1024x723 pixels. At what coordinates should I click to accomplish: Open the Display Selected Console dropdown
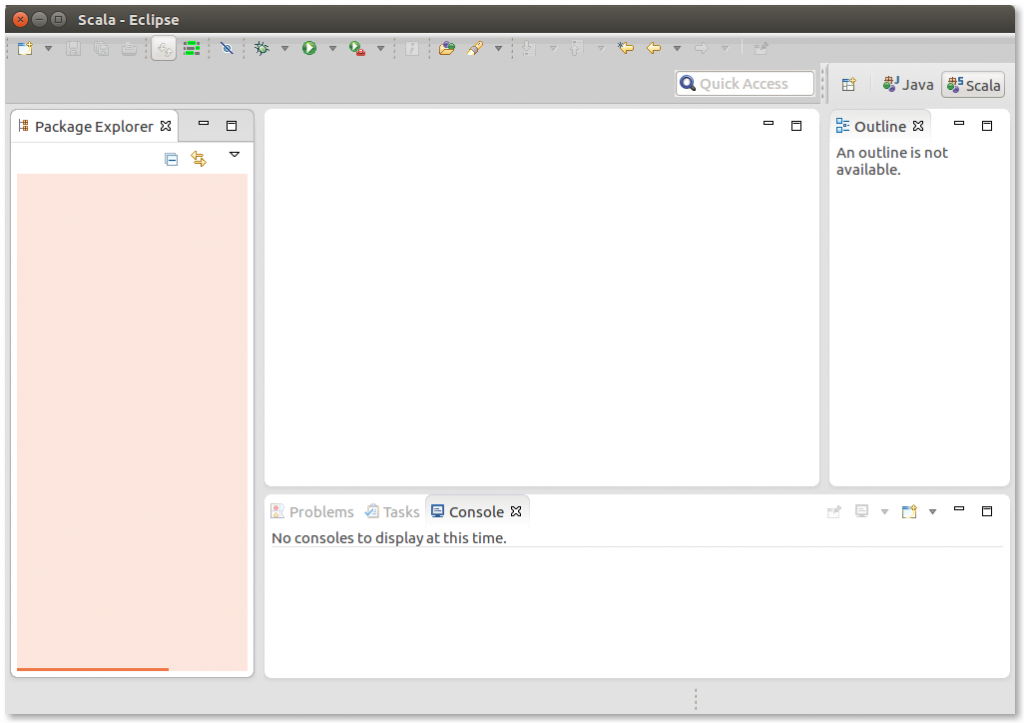click(x=885, y=512)
